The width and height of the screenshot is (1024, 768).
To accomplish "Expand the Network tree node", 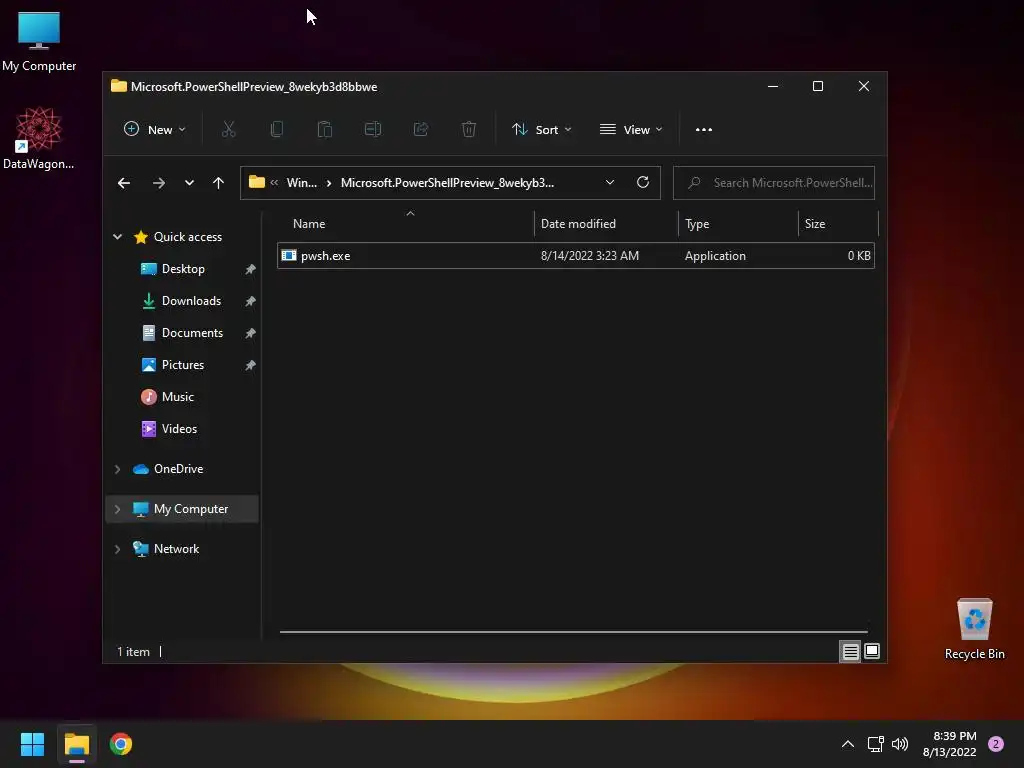I will [x=118, y=549].
